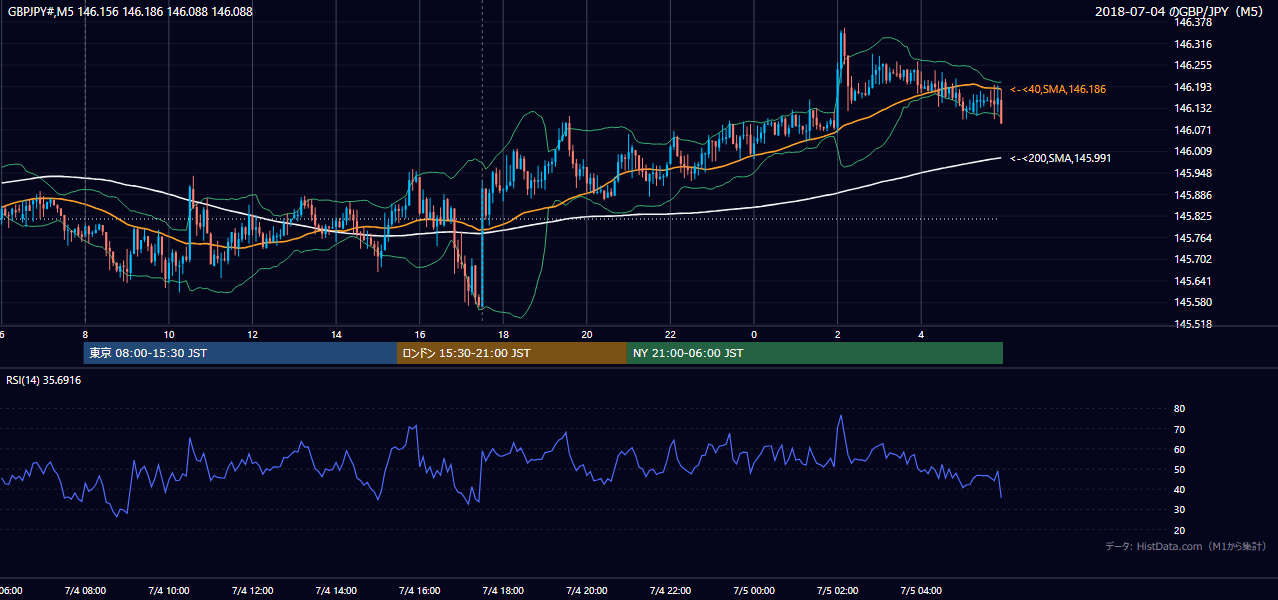This screenshot has height=600, width=1278.
Task: Click the 7/5 00:00 date label
Action: 753,590
